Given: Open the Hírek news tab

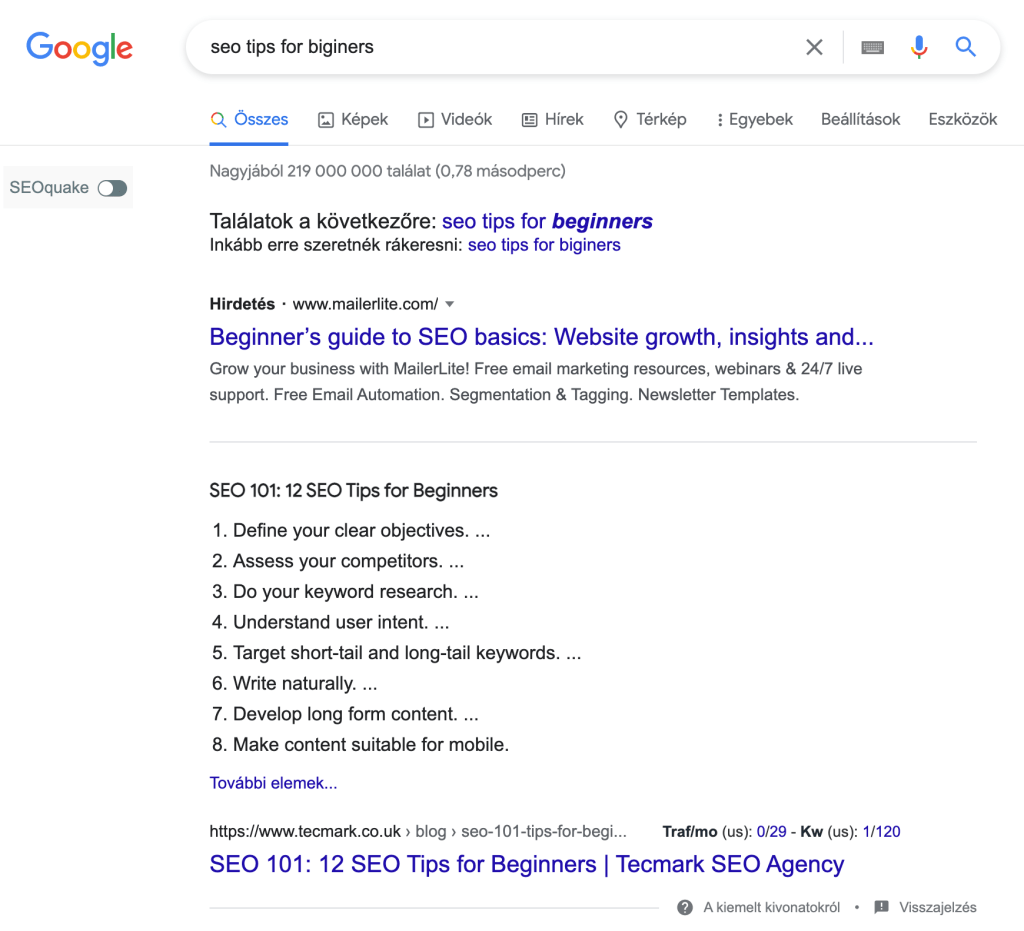Looking at the screenshot, I should [553, 119].
